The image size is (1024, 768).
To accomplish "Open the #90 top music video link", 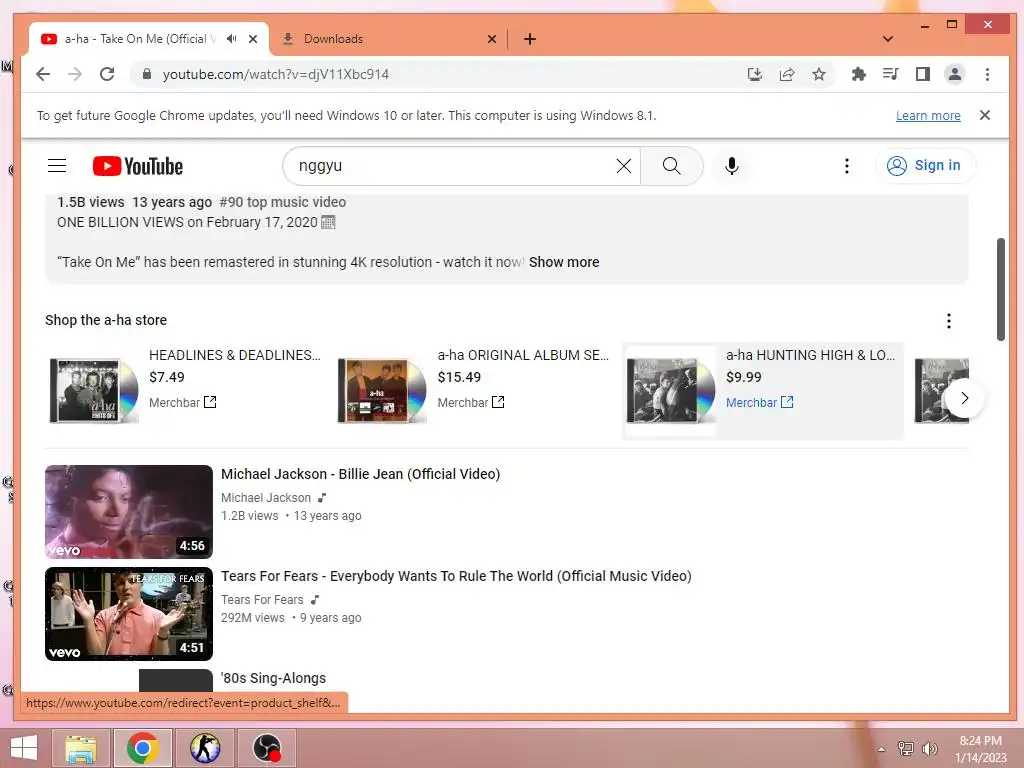I will coord(283,202).
